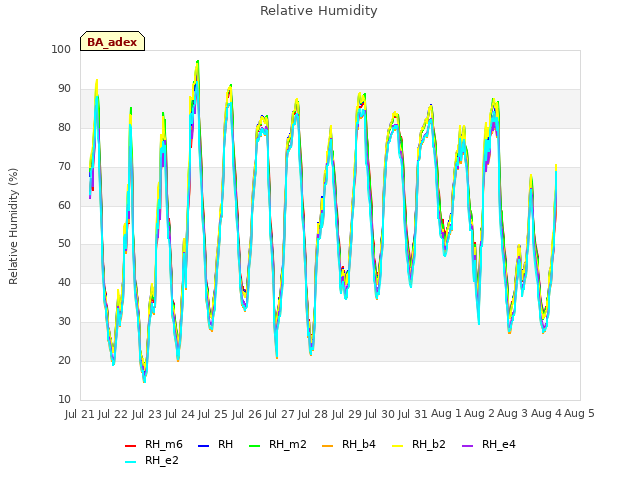Click the Jul 30 date tick label
The image size is (640, 480).
click(x=379, y=414)
